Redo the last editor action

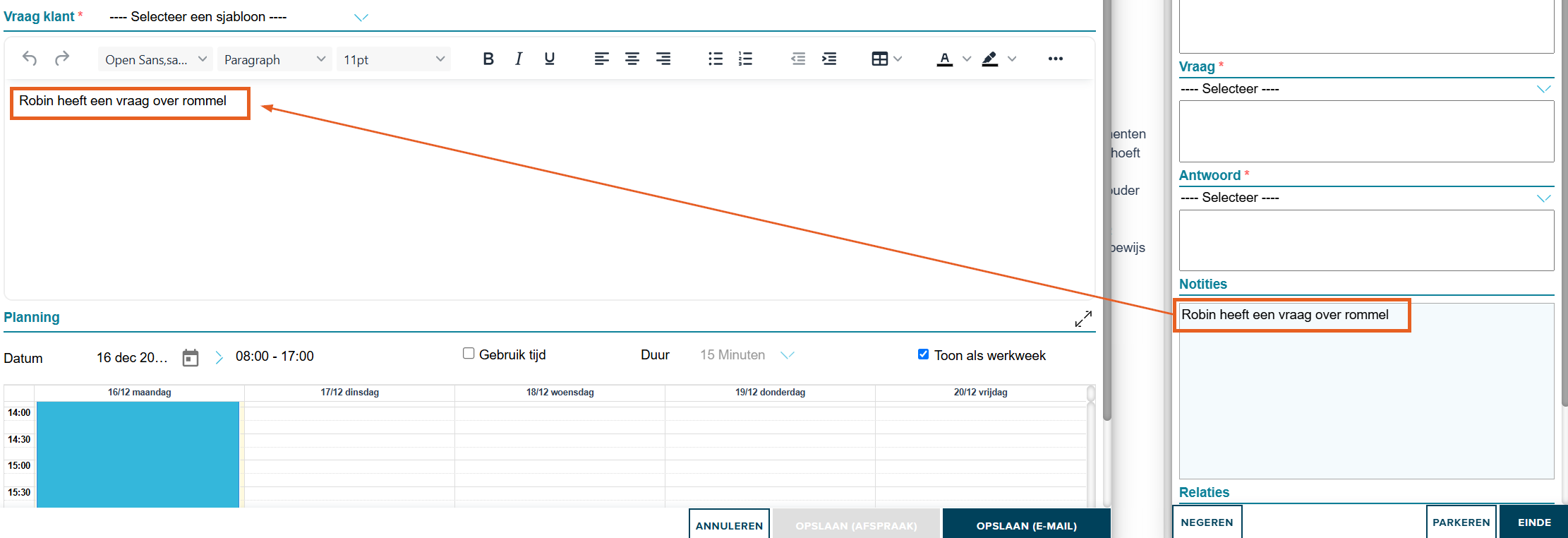point(62,59)
